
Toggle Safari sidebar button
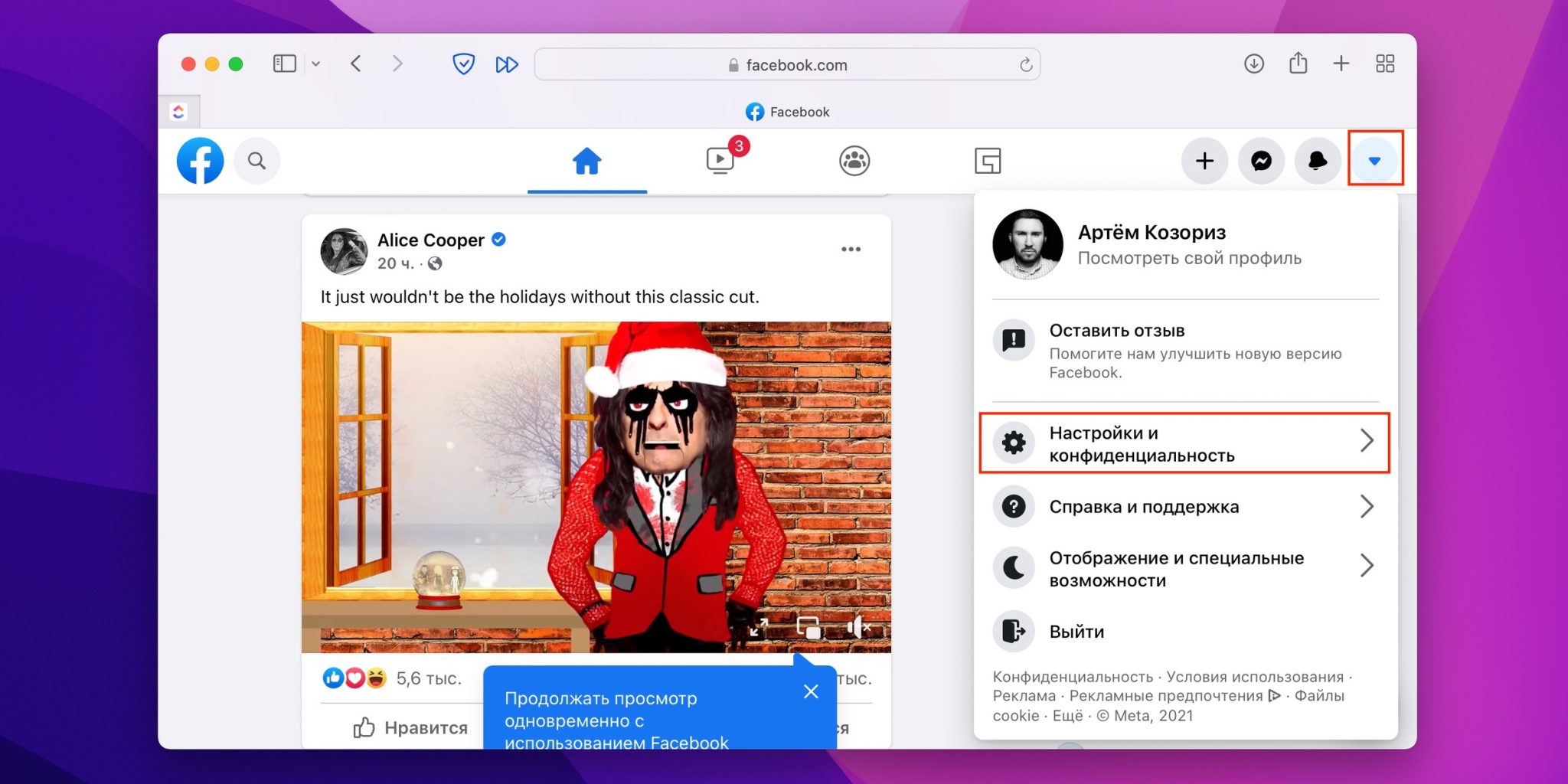(x=284, y=64)
